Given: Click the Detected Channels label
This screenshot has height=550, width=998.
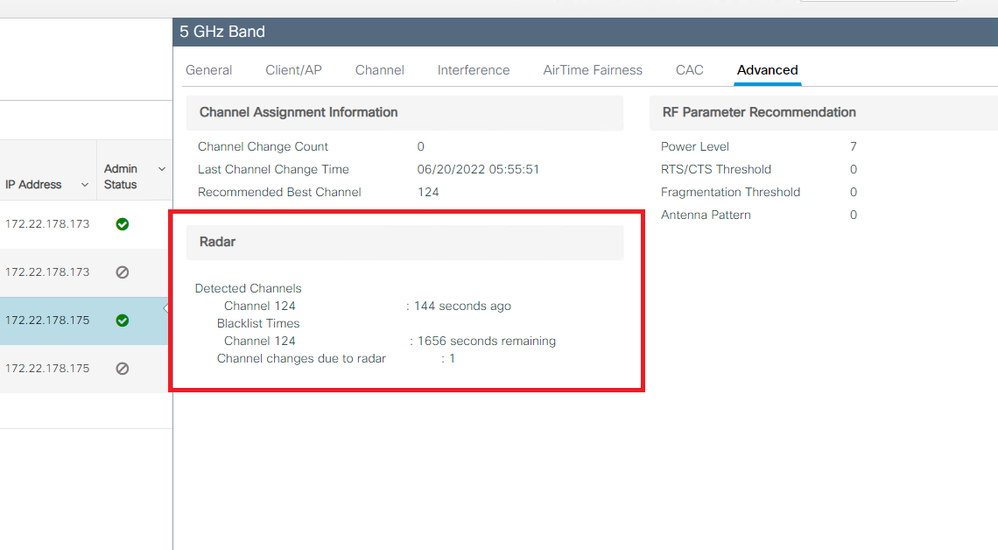Looking at the screenshot, I should point(248,288).
